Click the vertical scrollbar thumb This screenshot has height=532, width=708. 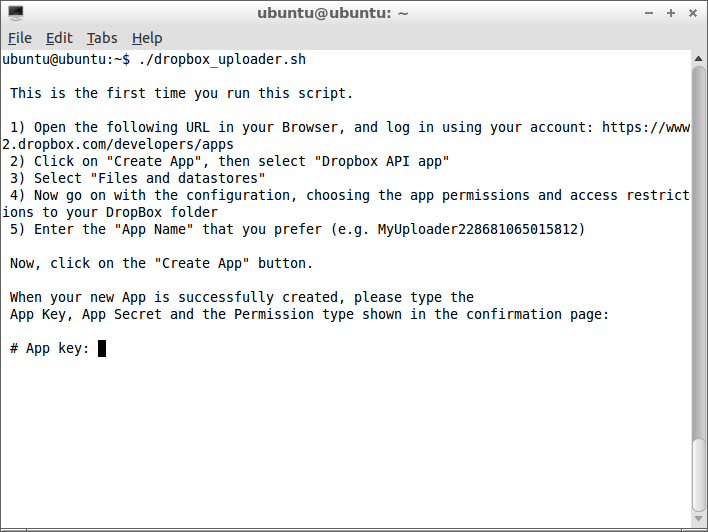[x=699, y=474]
